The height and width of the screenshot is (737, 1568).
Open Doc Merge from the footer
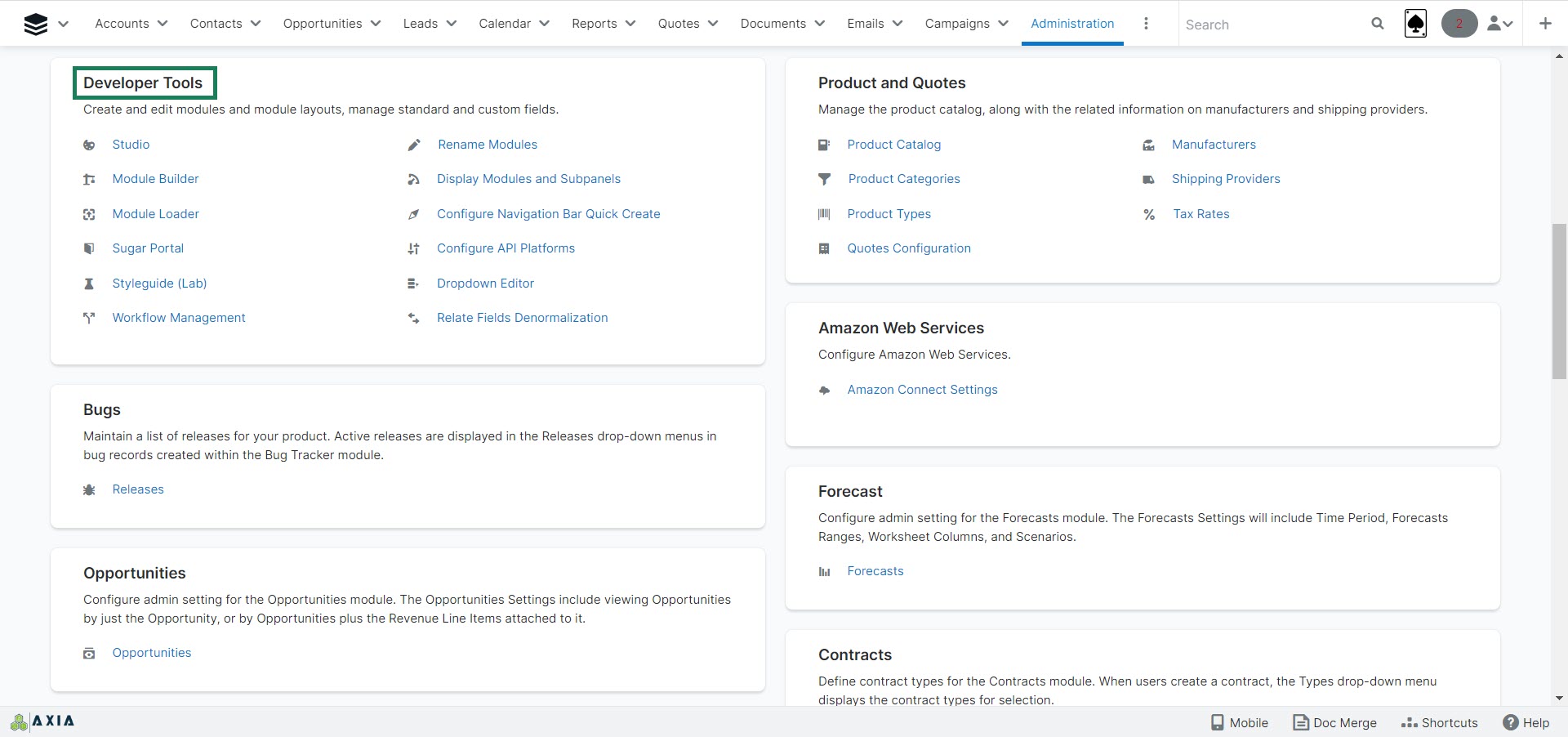1334,722
